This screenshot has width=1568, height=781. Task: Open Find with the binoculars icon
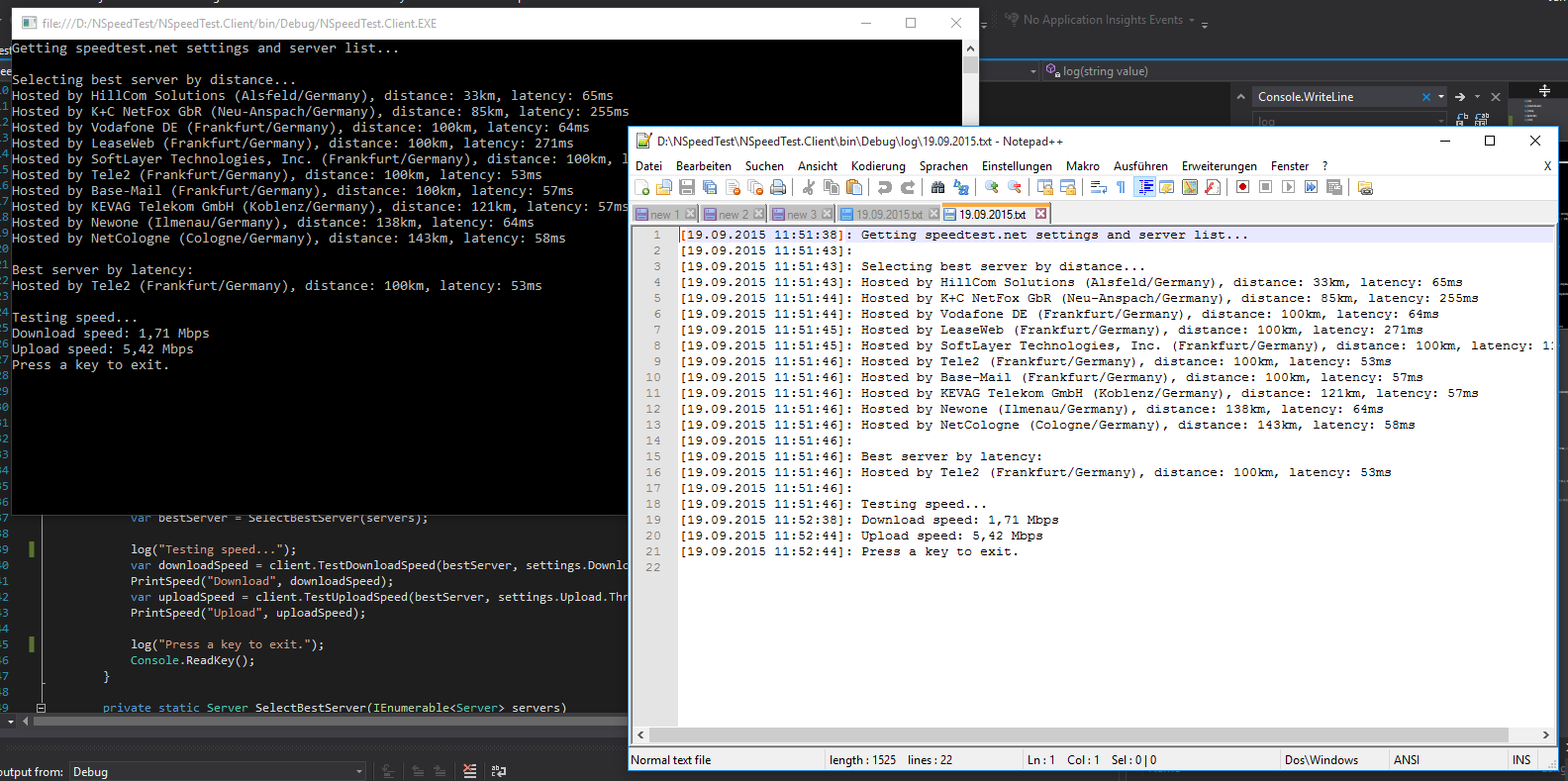click(x=937, y=187)
